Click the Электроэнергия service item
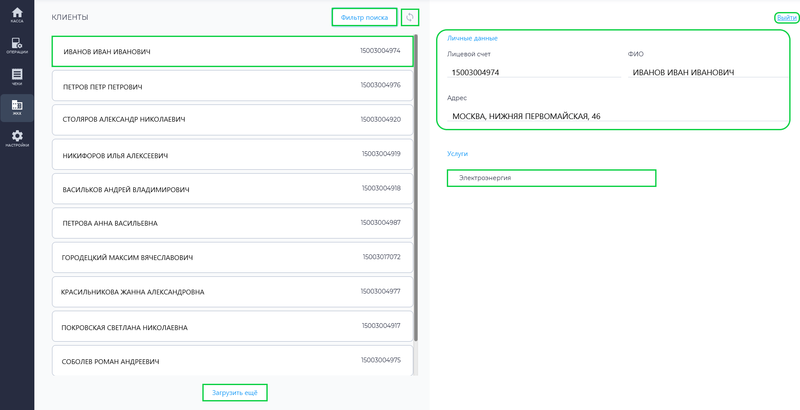This screenshot has height=410, width=800. tap(551, 178)
